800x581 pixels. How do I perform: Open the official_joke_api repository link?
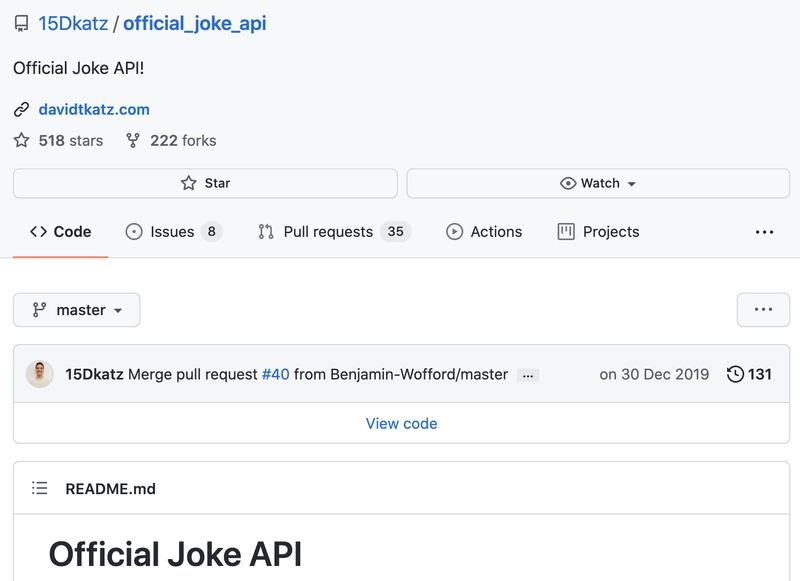(x=194, y=23)
